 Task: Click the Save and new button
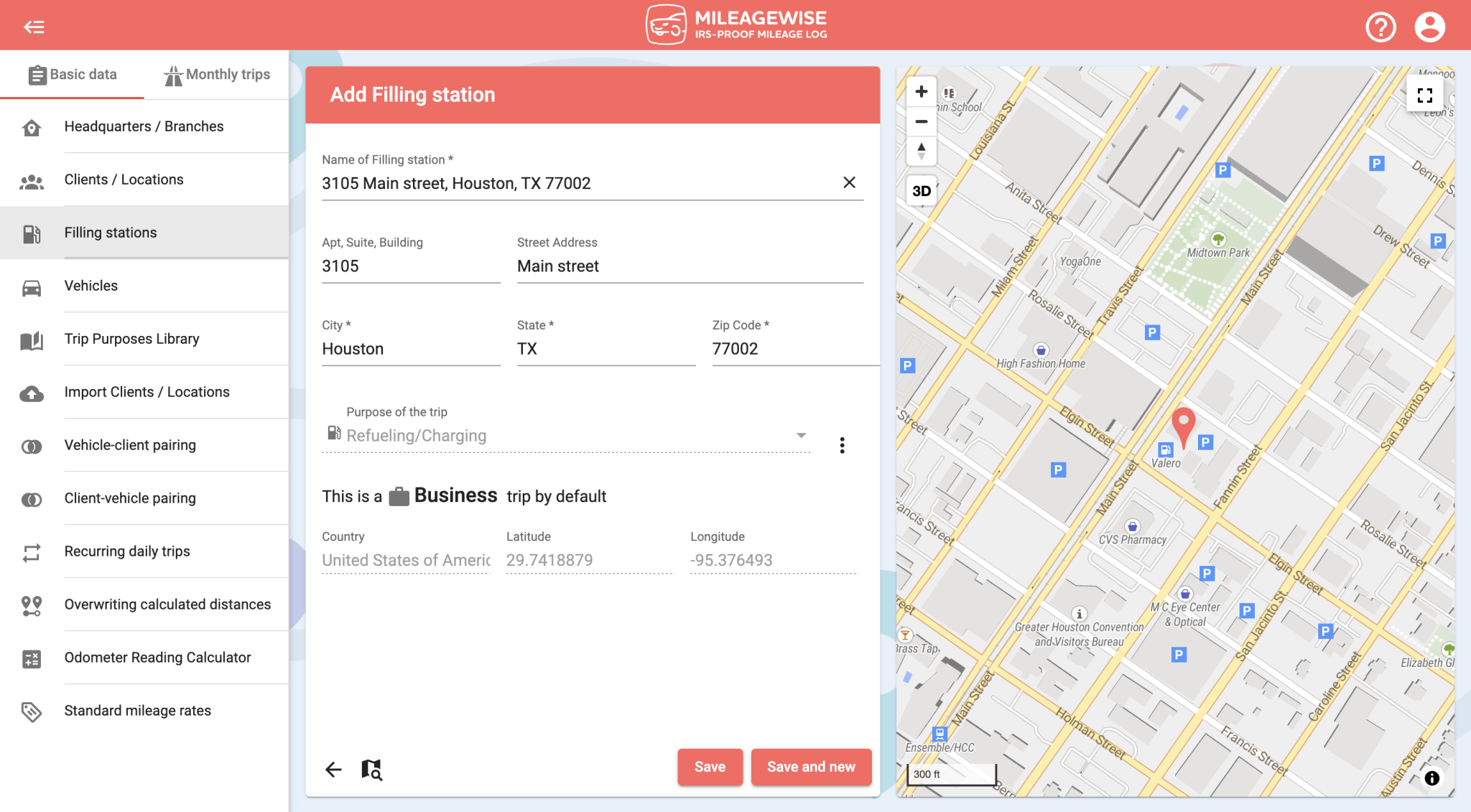811,767
